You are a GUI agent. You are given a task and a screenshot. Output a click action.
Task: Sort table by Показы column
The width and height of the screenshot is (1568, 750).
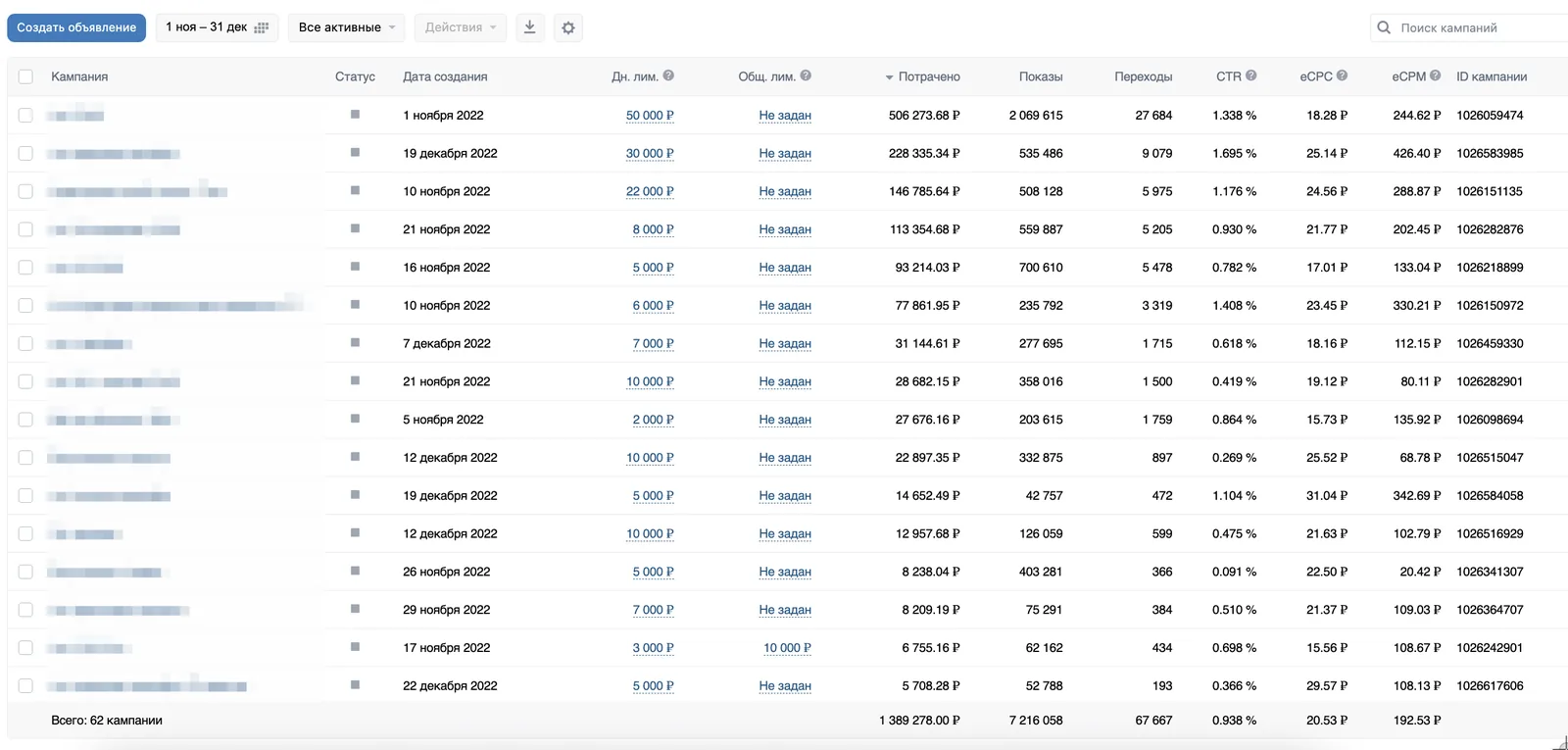1041,76
